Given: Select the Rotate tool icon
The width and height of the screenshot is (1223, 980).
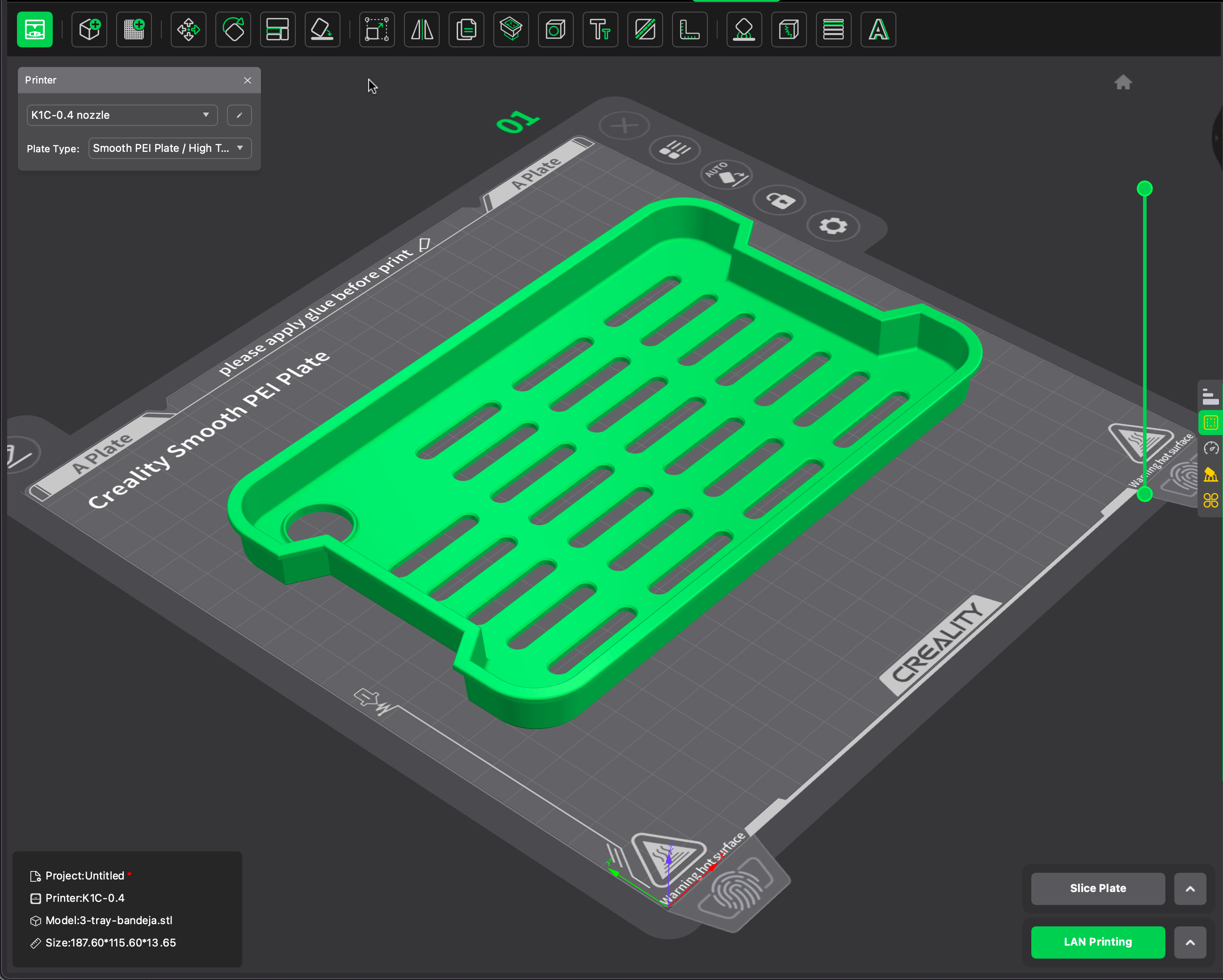Looking at the screenshot, I should pos(233,29).
